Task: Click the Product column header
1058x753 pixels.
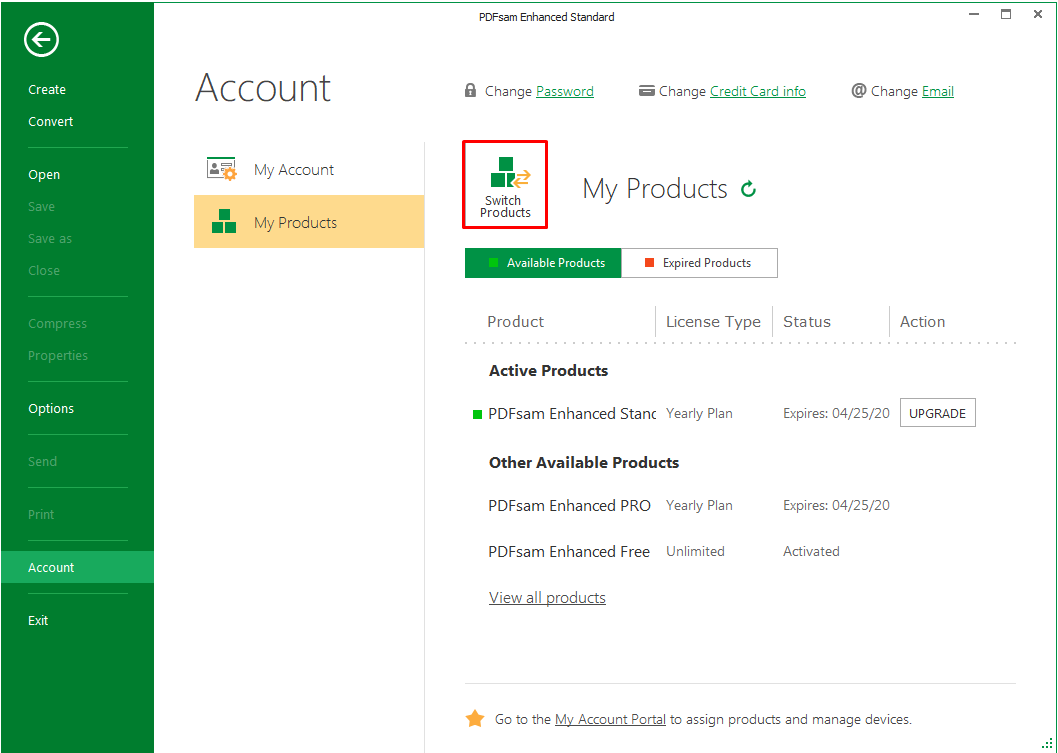Action: click(x=516, y=321)
